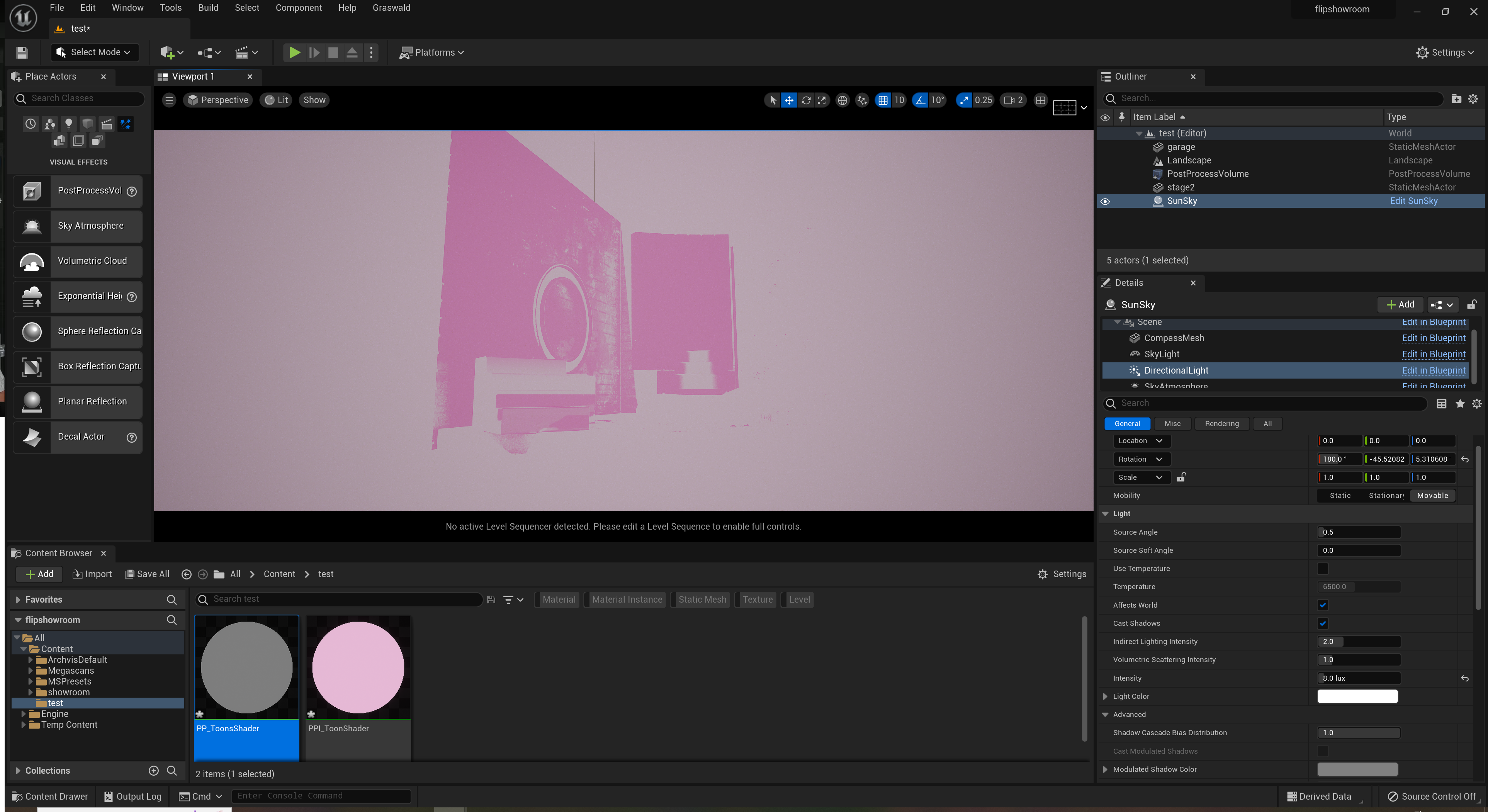This screenshot has width=1488, height=812.
Task: Open the Select Mode dropdown
Action: tap(95, 53)
